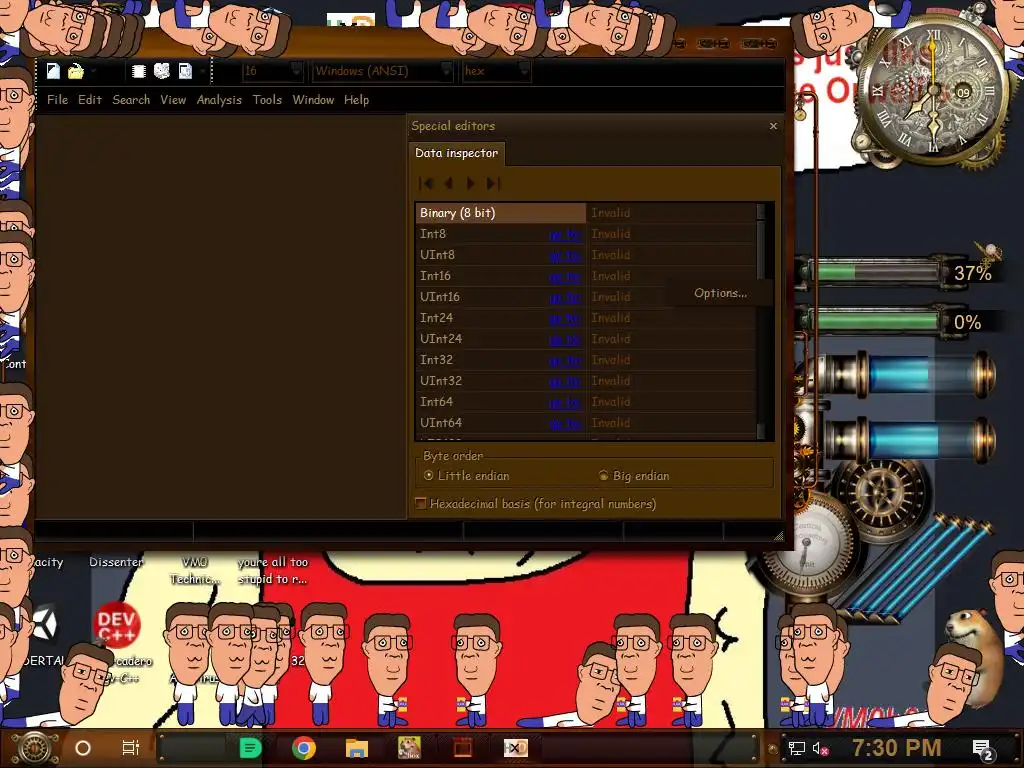Screen dimensions: 1024x768
Task: Open the Unity desktop icon
Action: (x=46, y=624)
